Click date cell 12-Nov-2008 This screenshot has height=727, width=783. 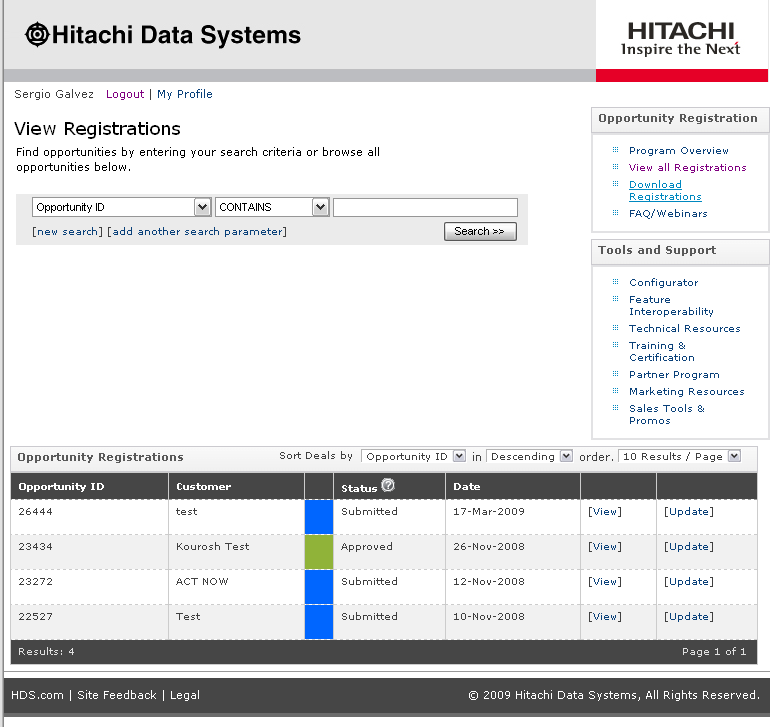pos(489,582)
